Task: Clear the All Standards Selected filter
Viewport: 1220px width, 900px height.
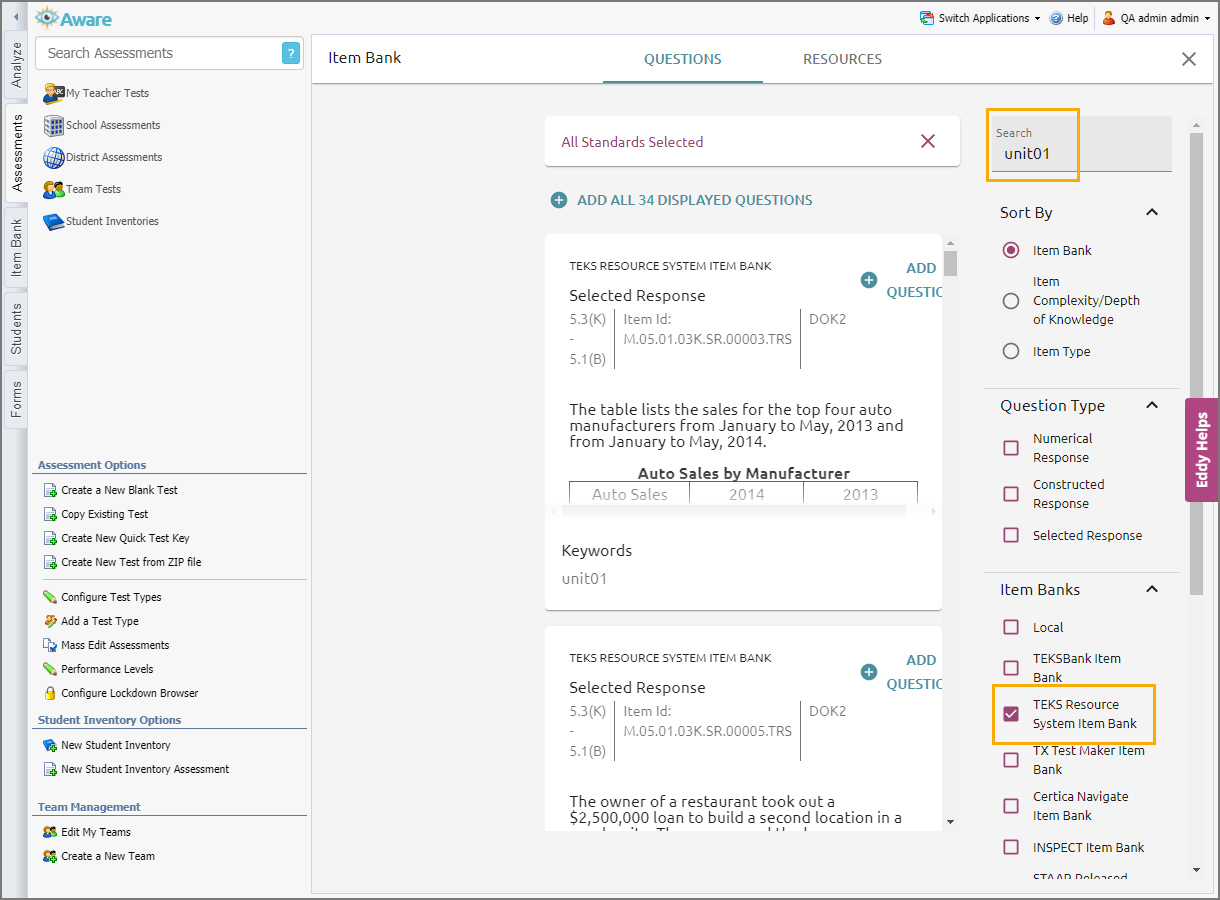Action: point(928,141)
